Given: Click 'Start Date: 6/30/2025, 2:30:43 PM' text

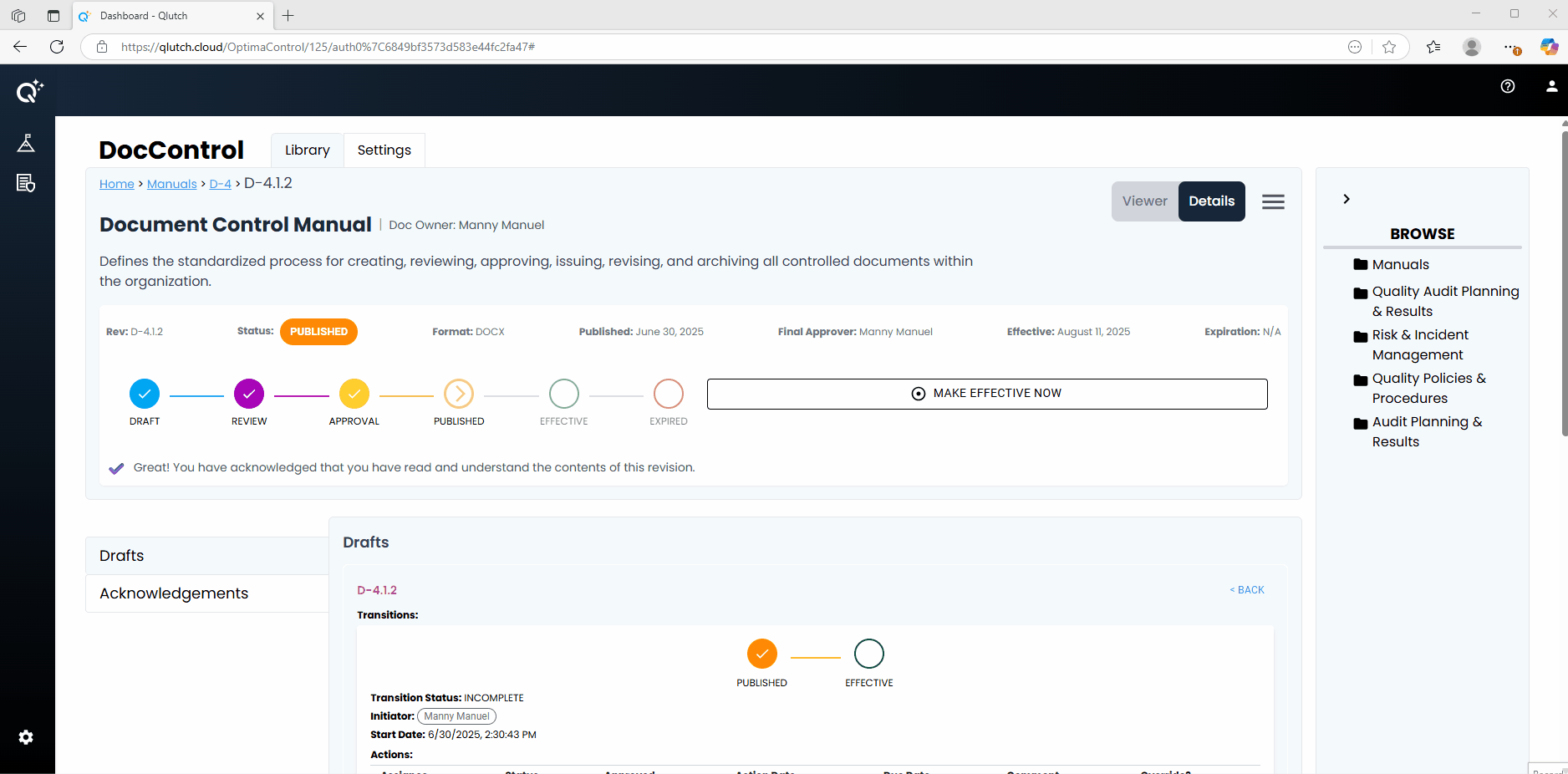Looking at the screenshot, I should coord(453,735).
